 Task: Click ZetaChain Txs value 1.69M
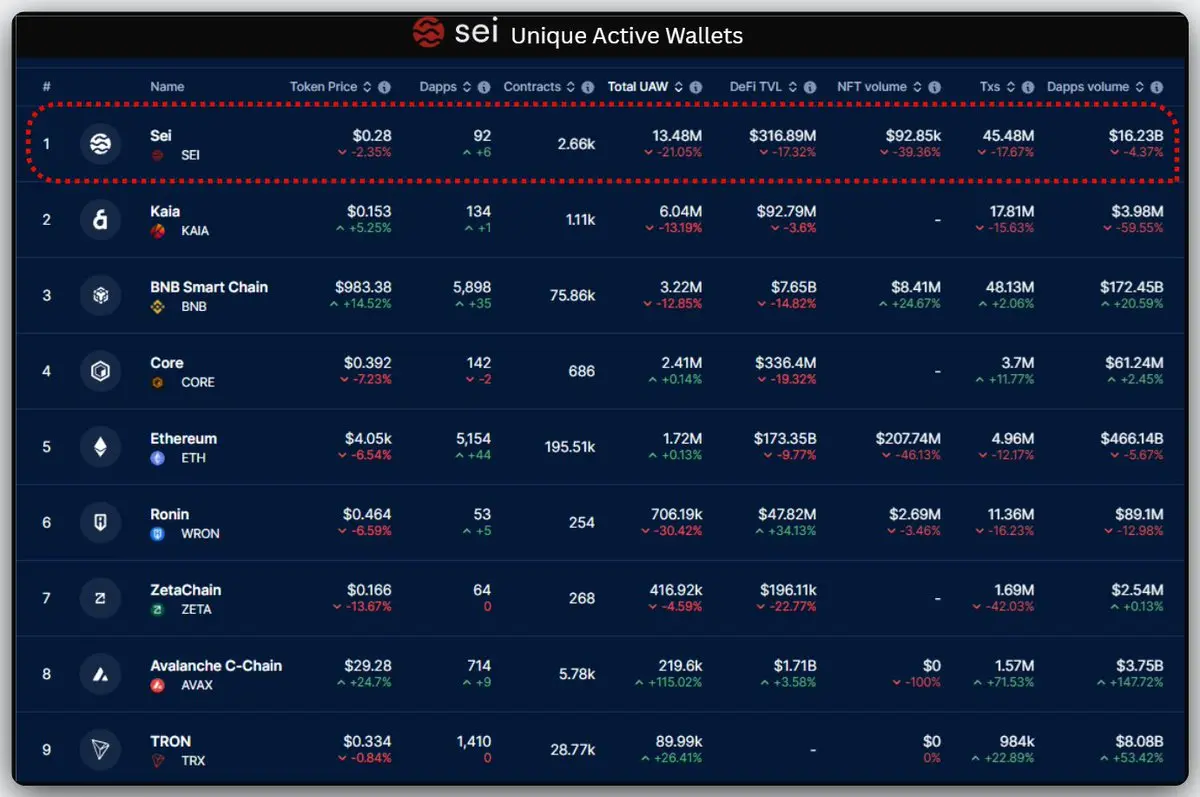[1013, 590]
